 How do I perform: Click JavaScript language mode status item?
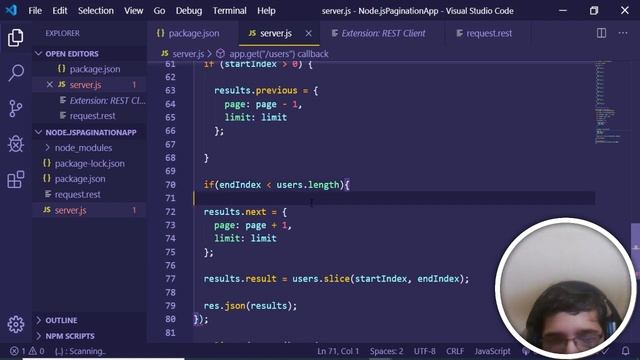pos(492,351)
